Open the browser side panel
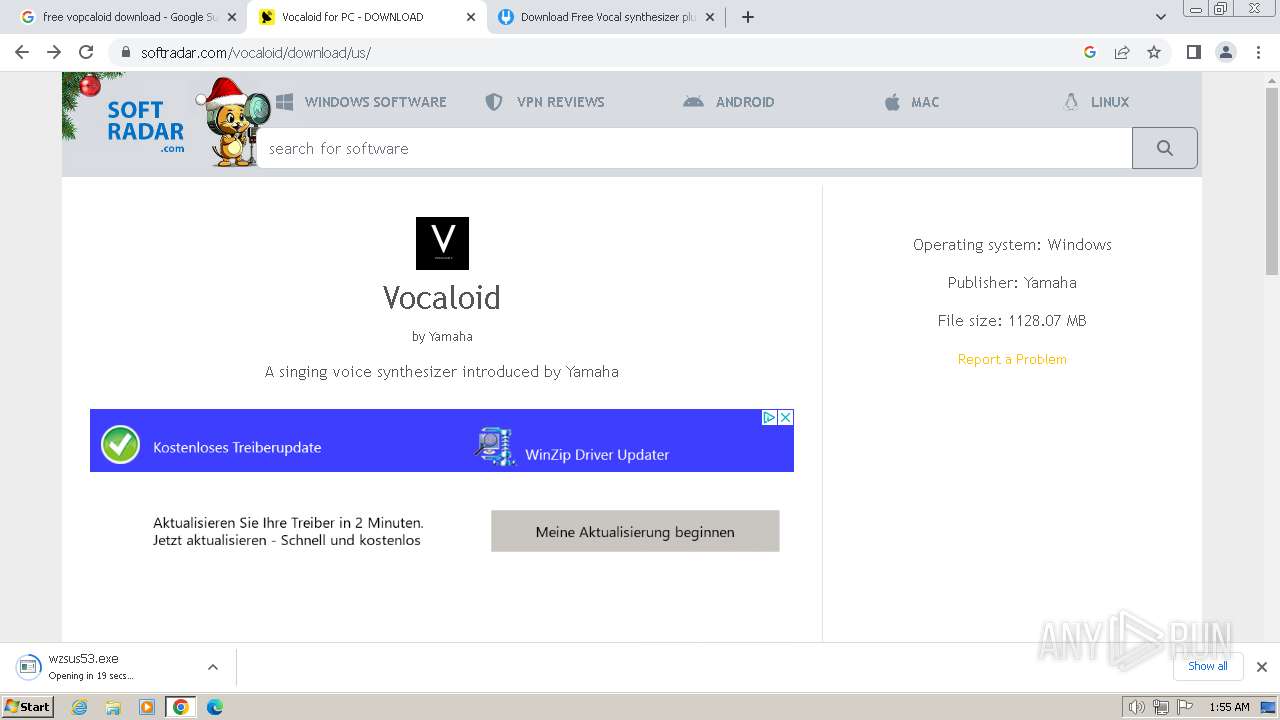The height and width of the screenshot is (720, 1280). click(1193, 52)
